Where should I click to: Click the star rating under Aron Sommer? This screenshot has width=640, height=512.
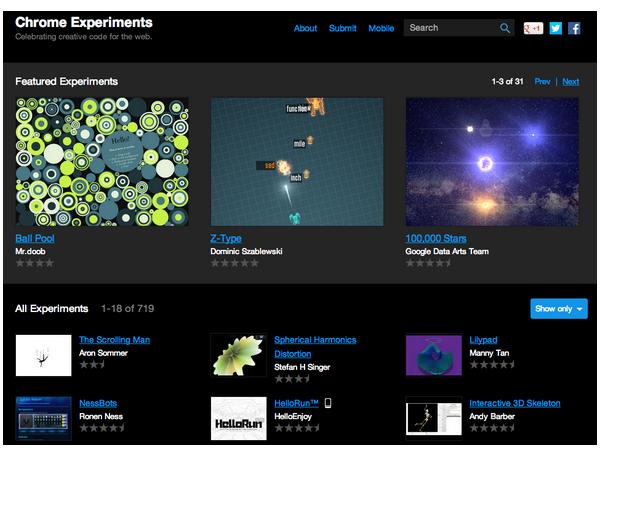coord(92,364)
